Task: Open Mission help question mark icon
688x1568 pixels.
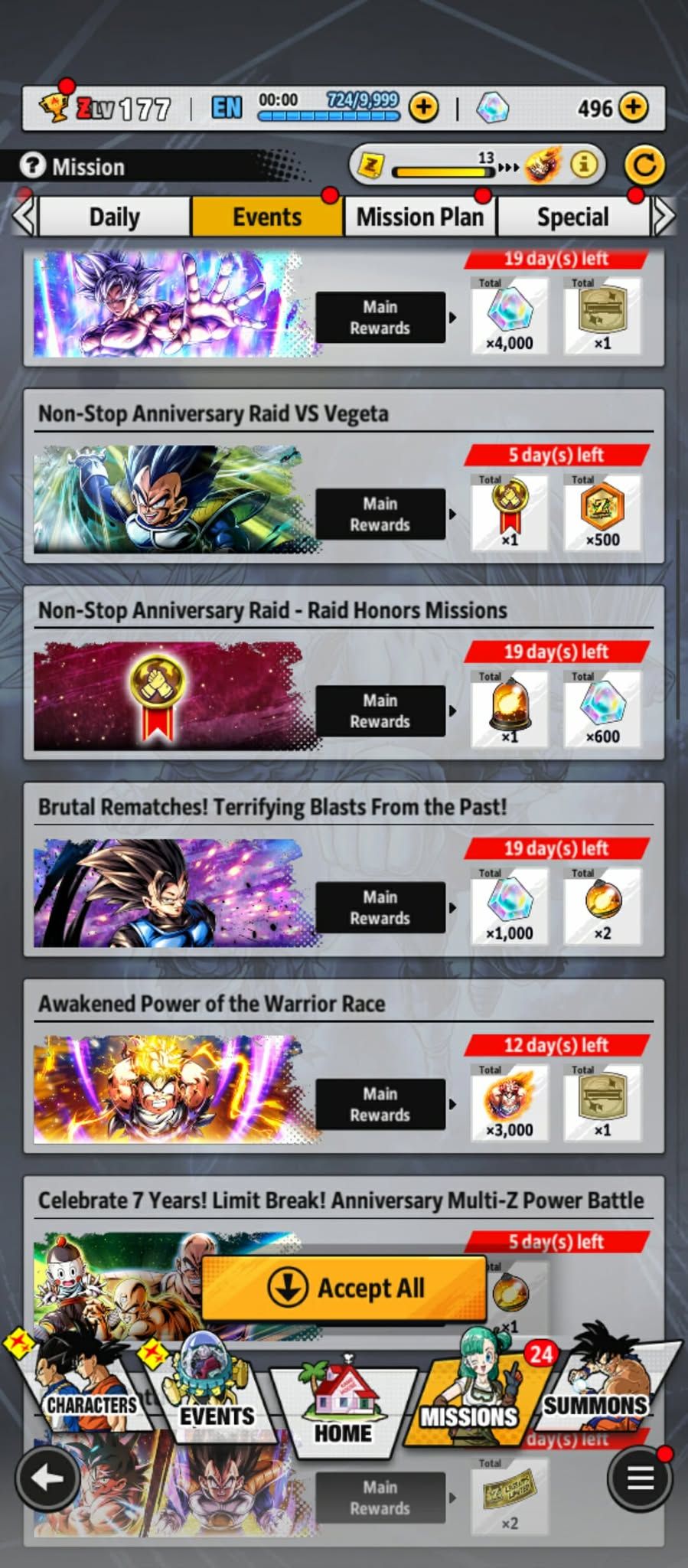Action: click(x=32, y=165)
